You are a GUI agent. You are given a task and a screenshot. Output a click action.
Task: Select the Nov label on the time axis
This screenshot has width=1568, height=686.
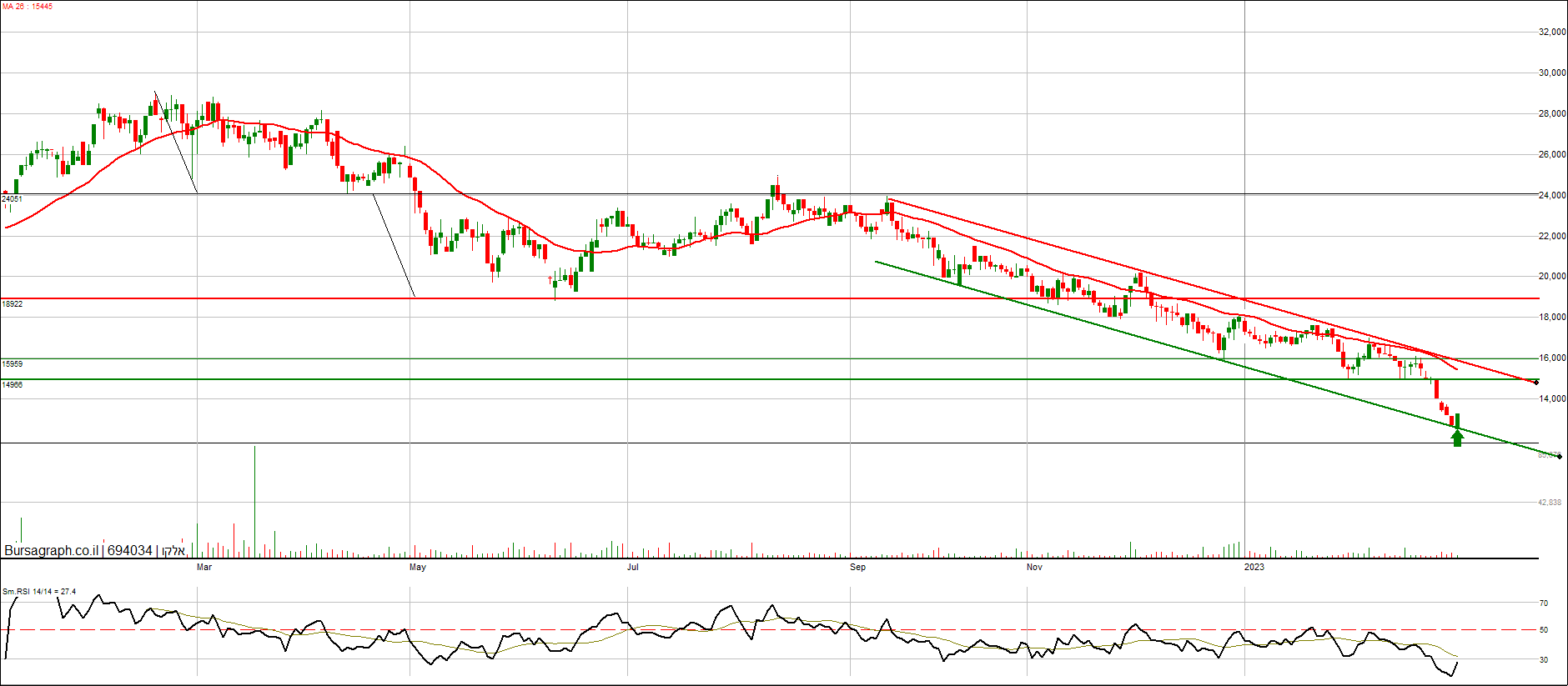point(1034,568)
